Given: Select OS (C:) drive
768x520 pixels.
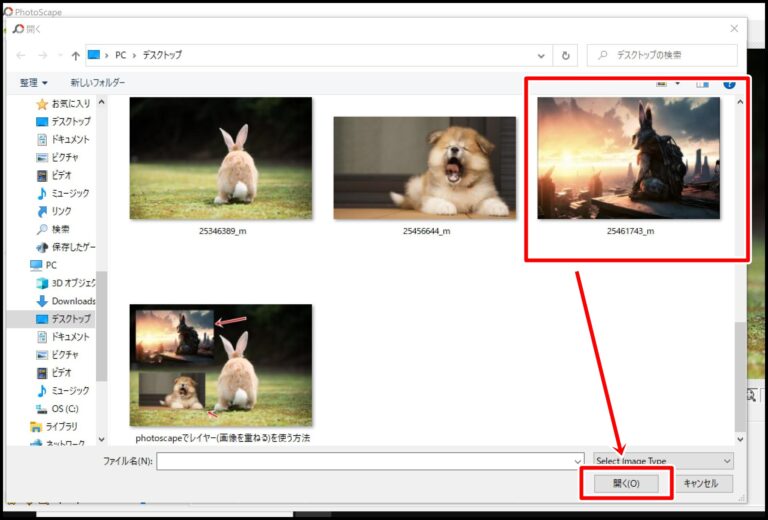Looking at the screenshot, I should pos(57,408).
